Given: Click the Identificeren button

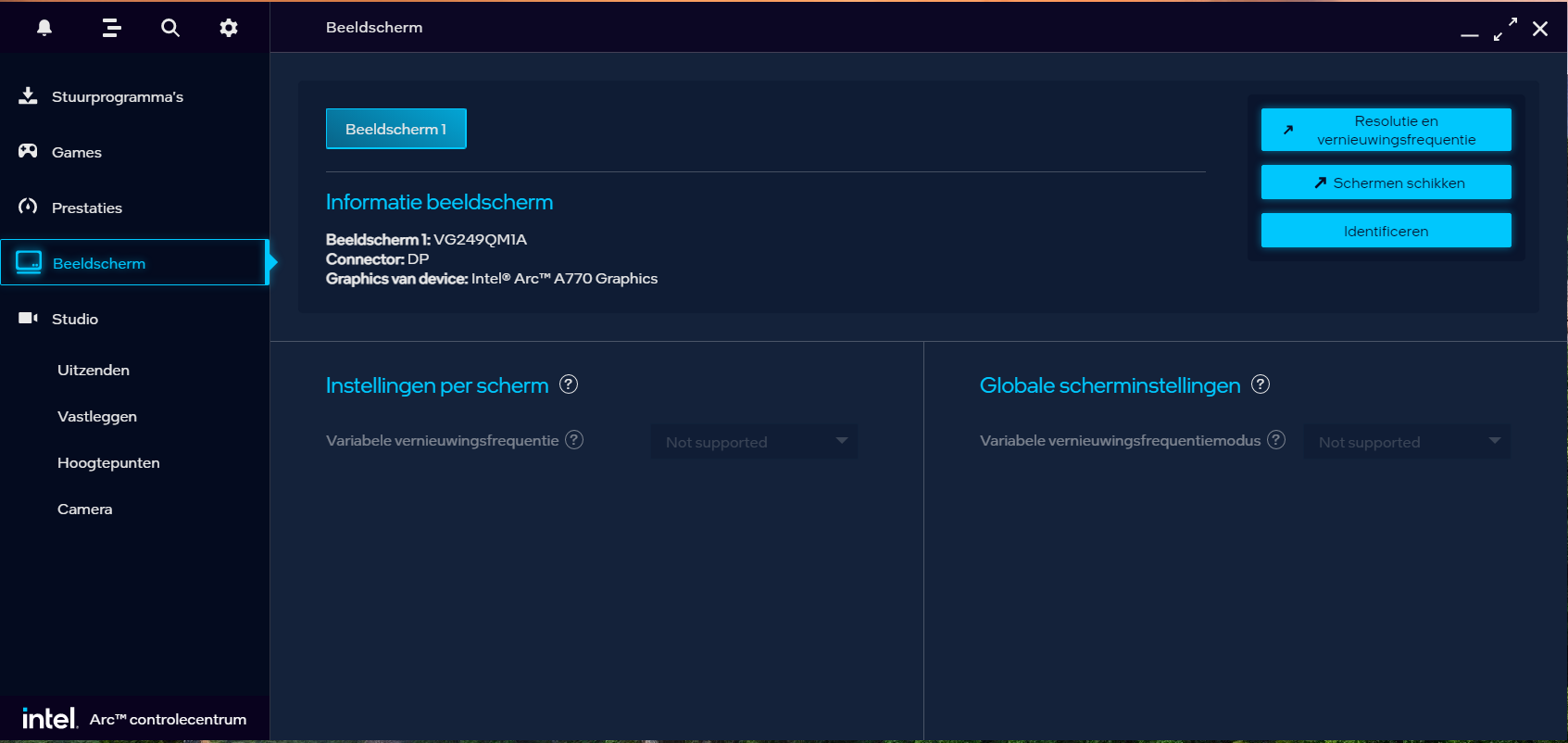Looking at the screenshot, I should click(1386, 231).
